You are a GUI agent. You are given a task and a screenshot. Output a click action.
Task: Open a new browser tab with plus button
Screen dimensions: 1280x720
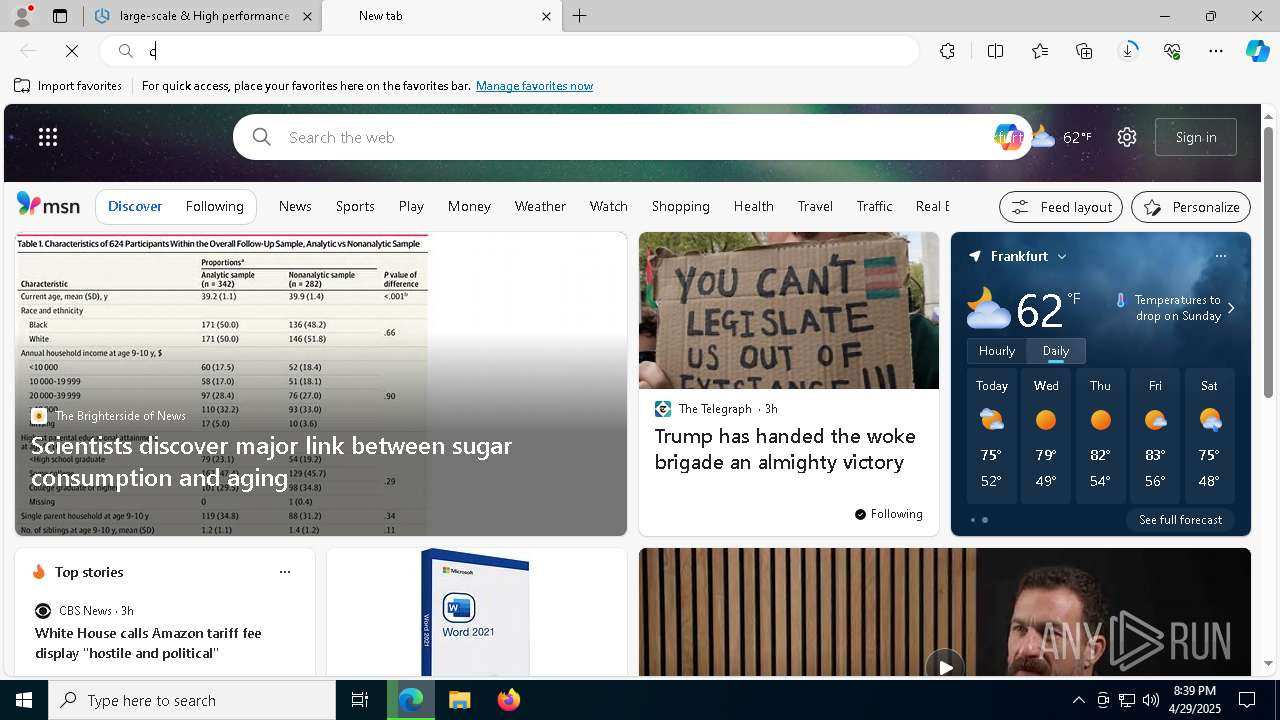pos(580,16)
